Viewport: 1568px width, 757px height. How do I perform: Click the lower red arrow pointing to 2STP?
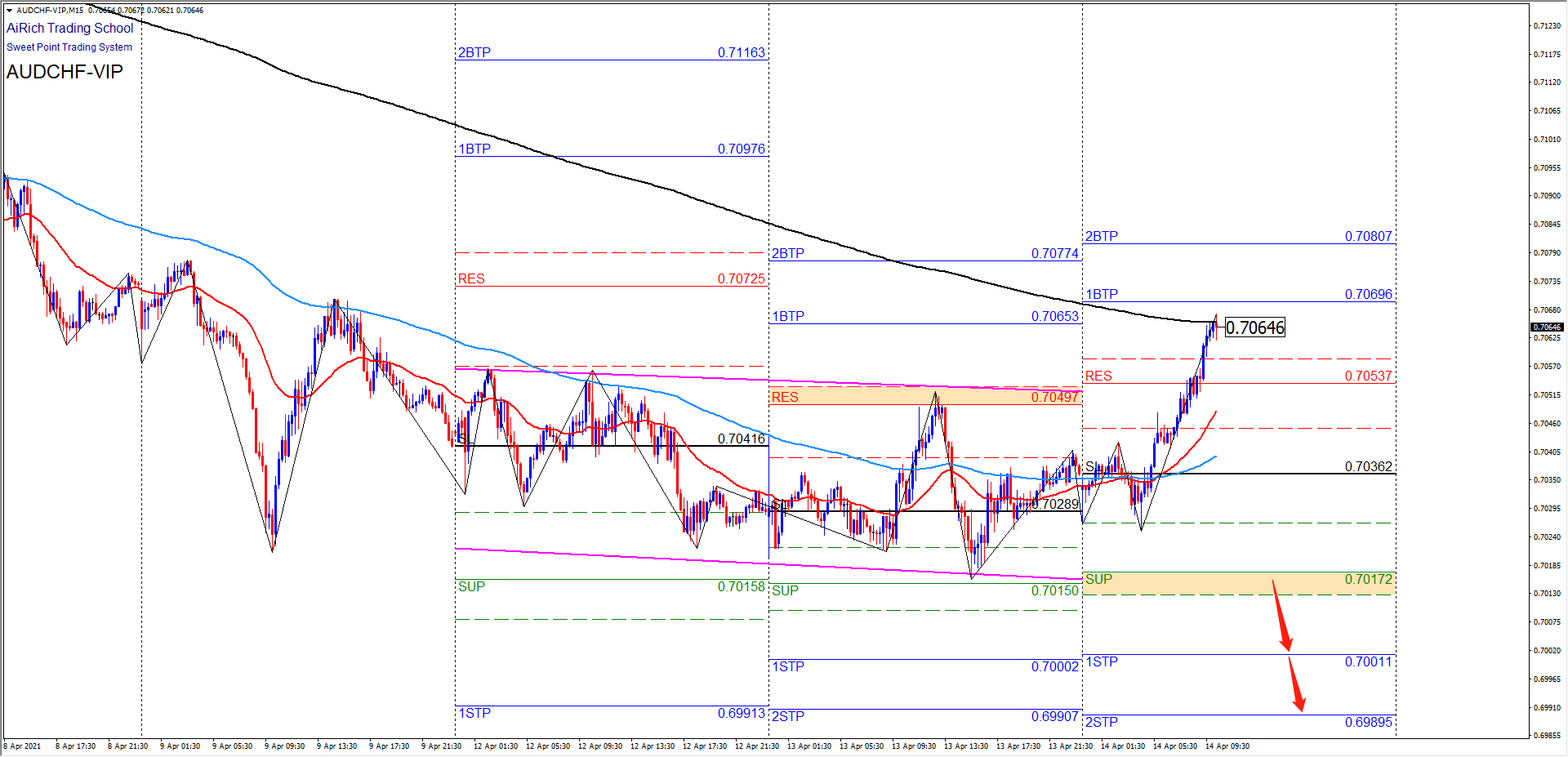pyautogui.click(x=1296, y=685)
